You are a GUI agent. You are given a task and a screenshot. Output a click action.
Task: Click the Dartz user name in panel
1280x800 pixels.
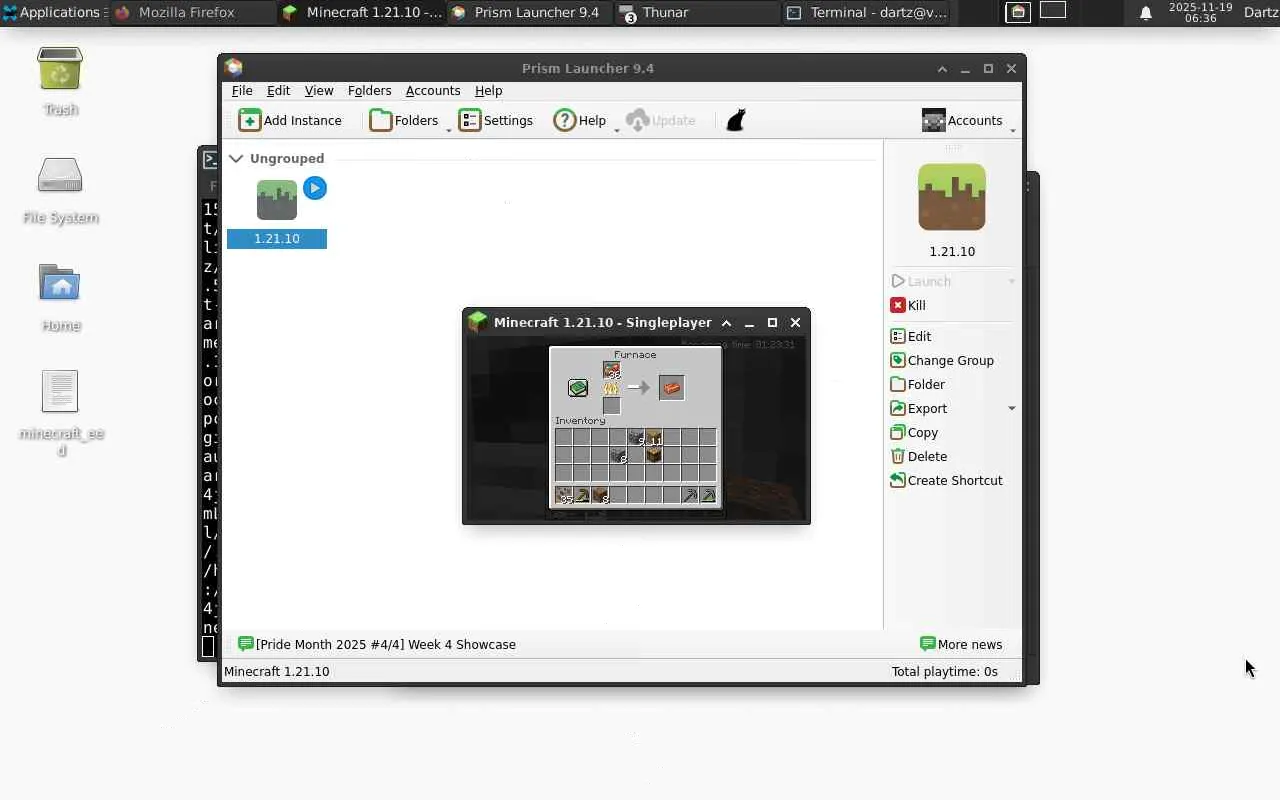click(1260, 12)
